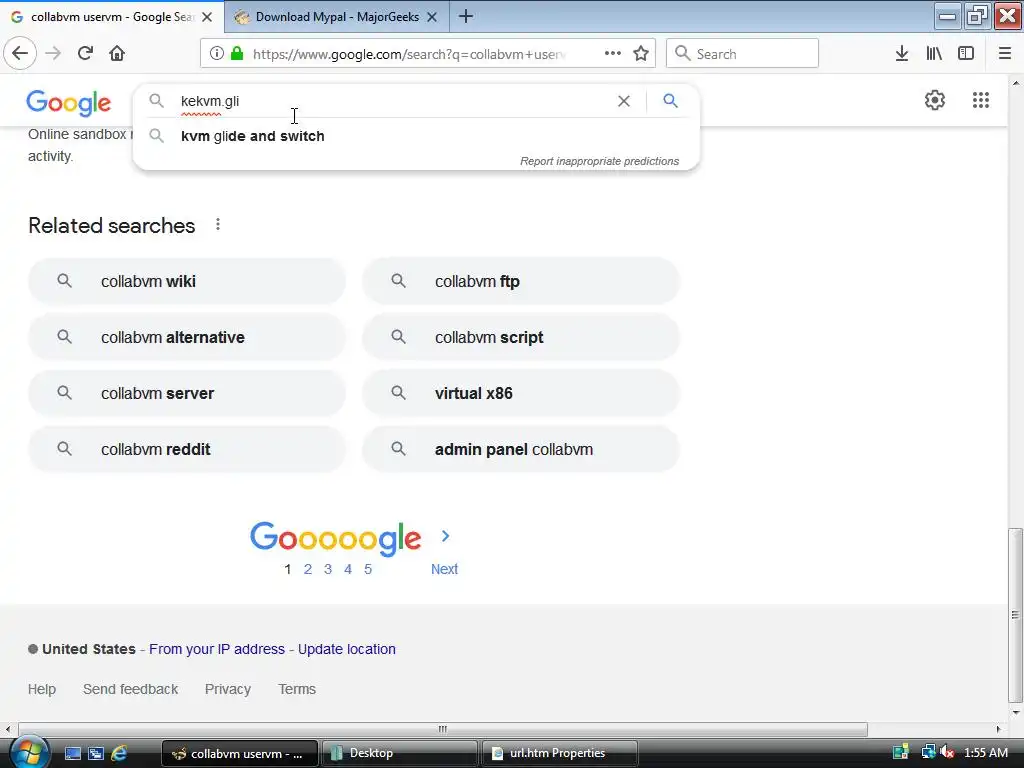Click the Google logo

pos(69,103)
